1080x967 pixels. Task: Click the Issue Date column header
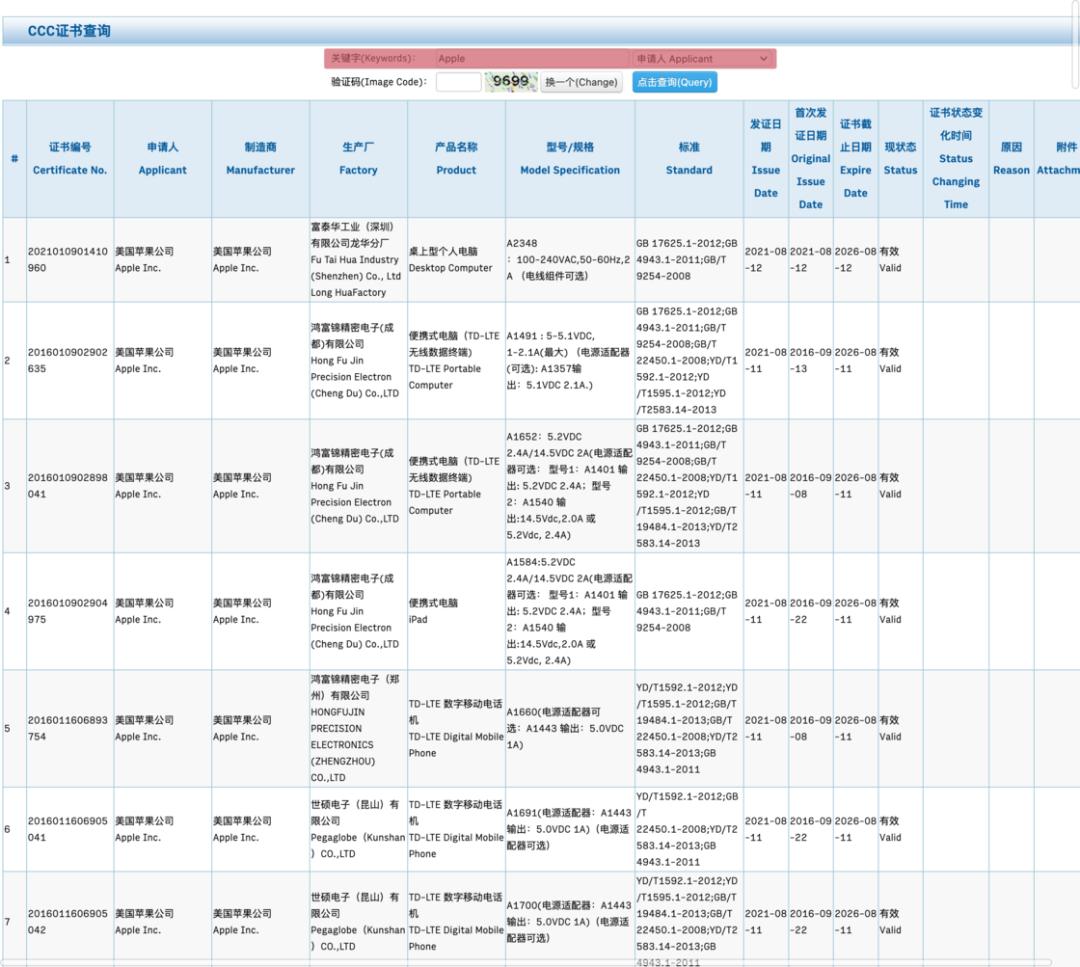pyautogui.click(x=766, y=159)
